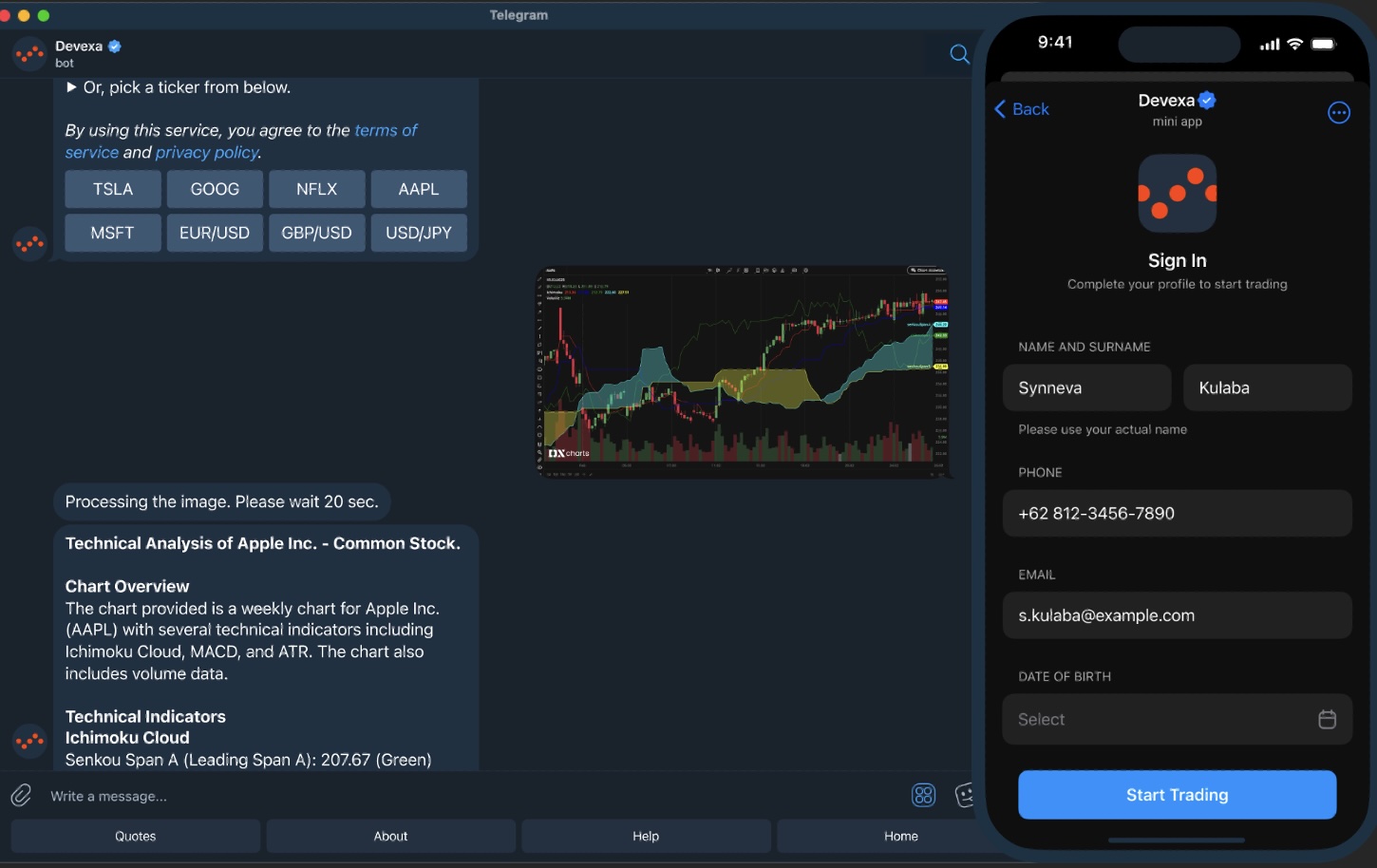Viewport: 1377px width, 868px height.
Task: Open the emoji and sticker picker
Action: pos(964,795)
